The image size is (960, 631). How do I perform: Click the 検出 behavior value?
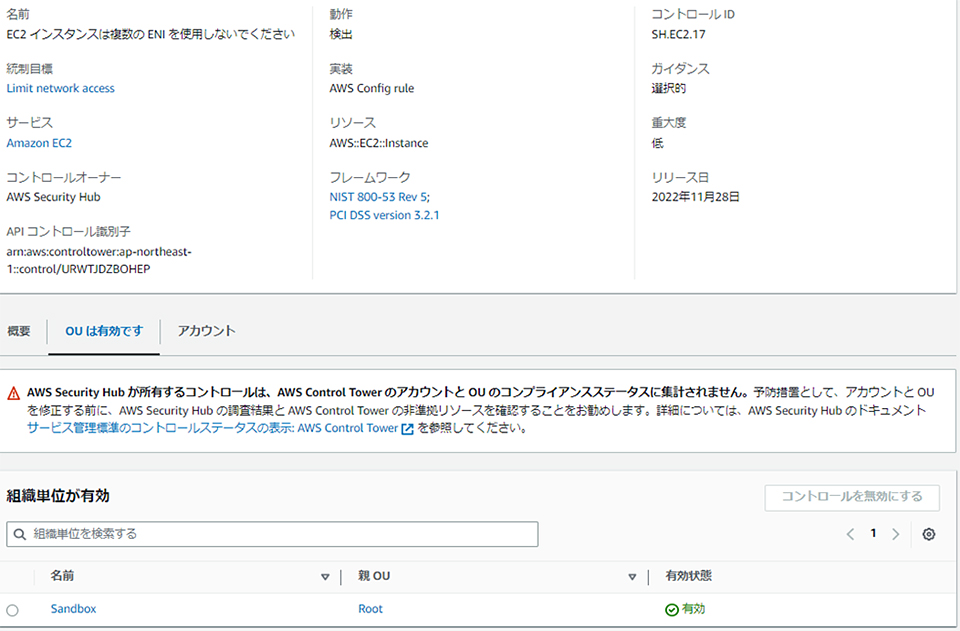click(341, 34)
